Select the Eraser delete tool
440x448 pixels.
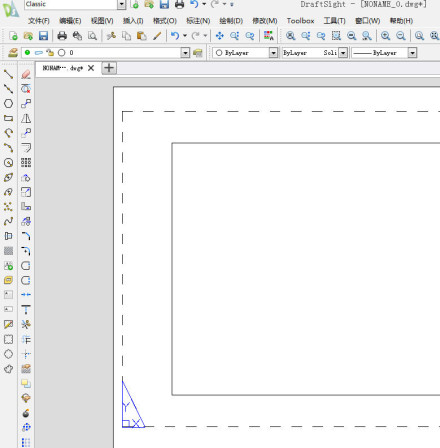pyautogui.click(x=26, y=74)
